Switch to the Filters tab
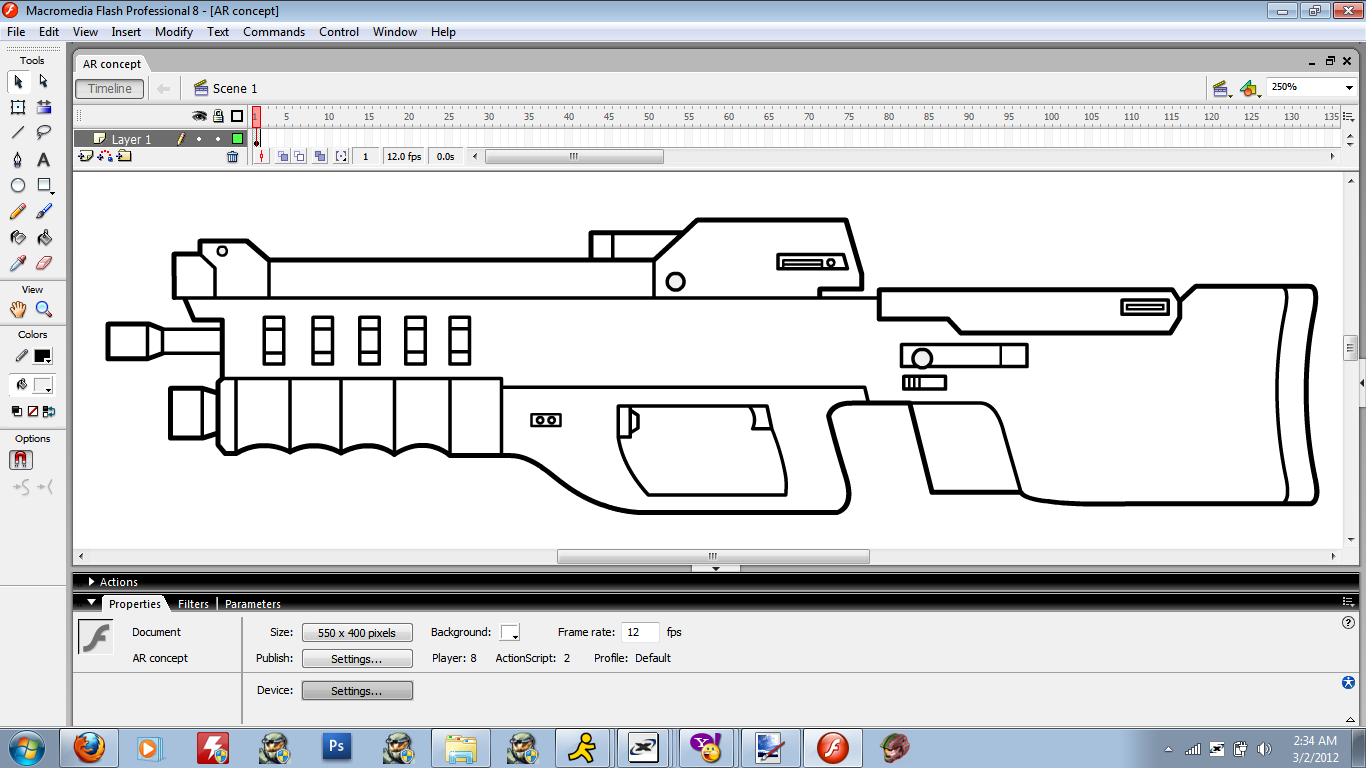 pyautogui.click(x=193, y=604)
